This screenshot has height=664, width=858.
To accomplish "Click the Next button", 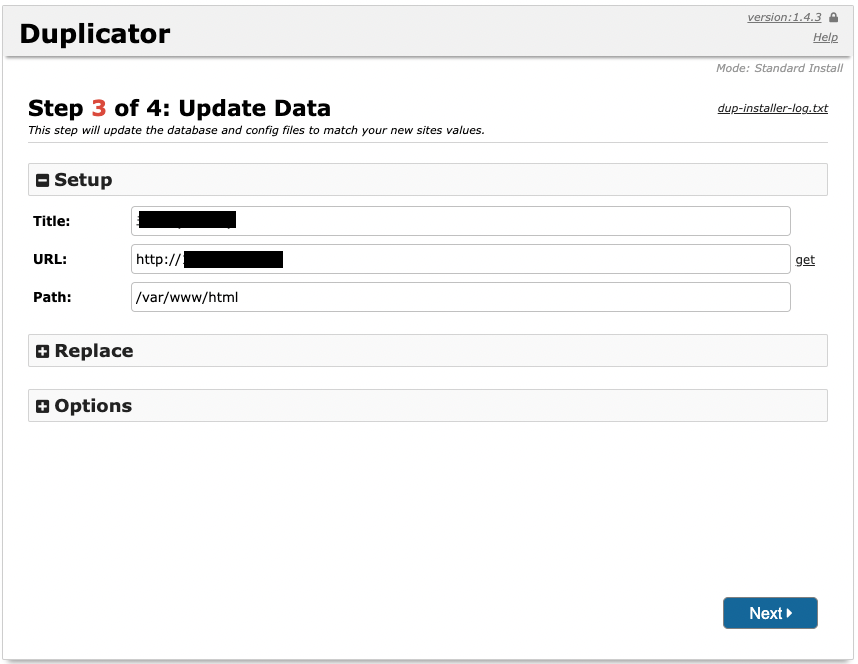I will (x=770, y=613).
